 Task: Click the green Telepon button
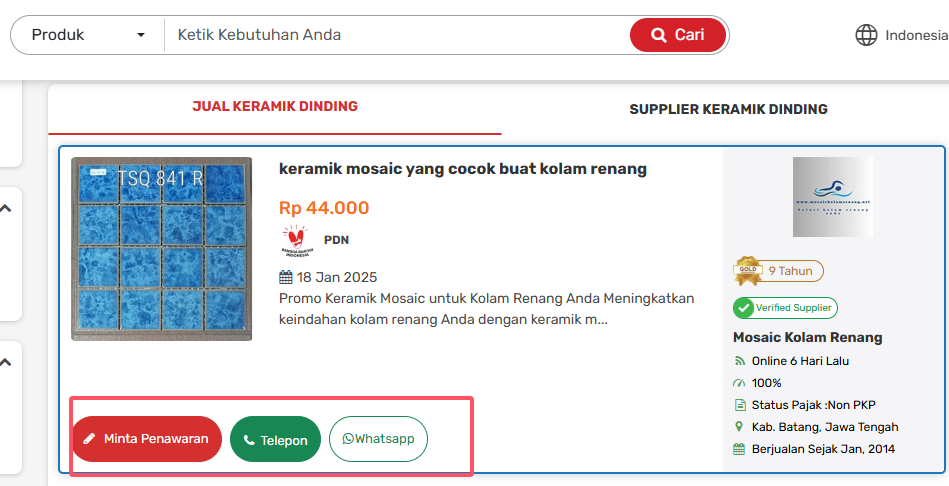pos(275,440)
